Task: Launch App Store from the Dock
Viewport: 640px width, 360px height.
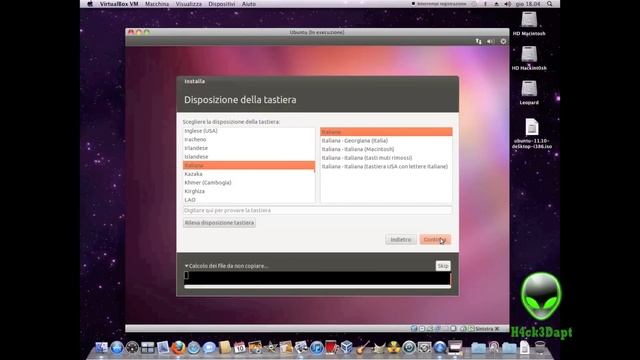Action: [117, 347]
